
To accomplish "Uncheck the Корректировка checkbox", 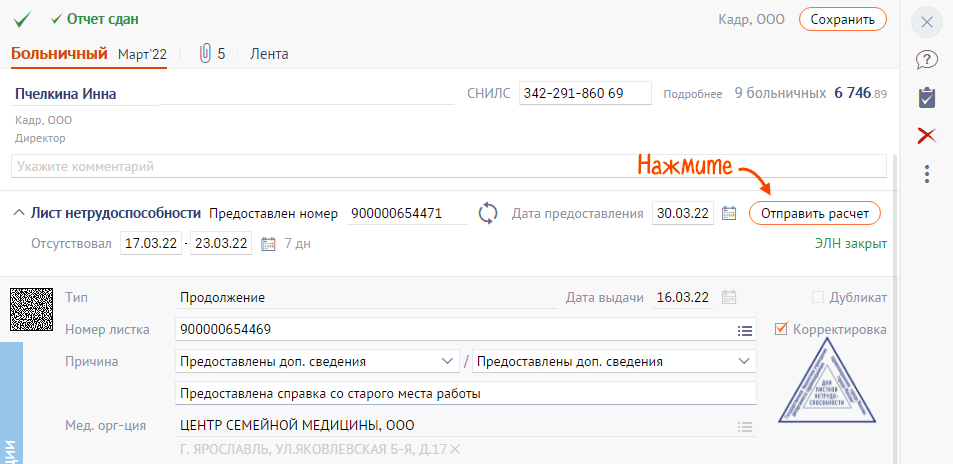I will coord(782,328).
